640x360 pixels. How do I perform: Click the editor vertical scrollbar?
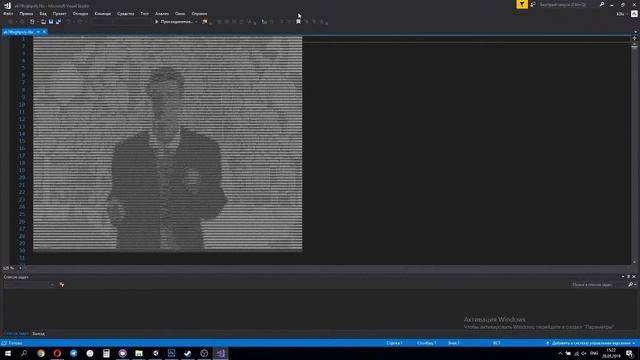coord(634,153)
